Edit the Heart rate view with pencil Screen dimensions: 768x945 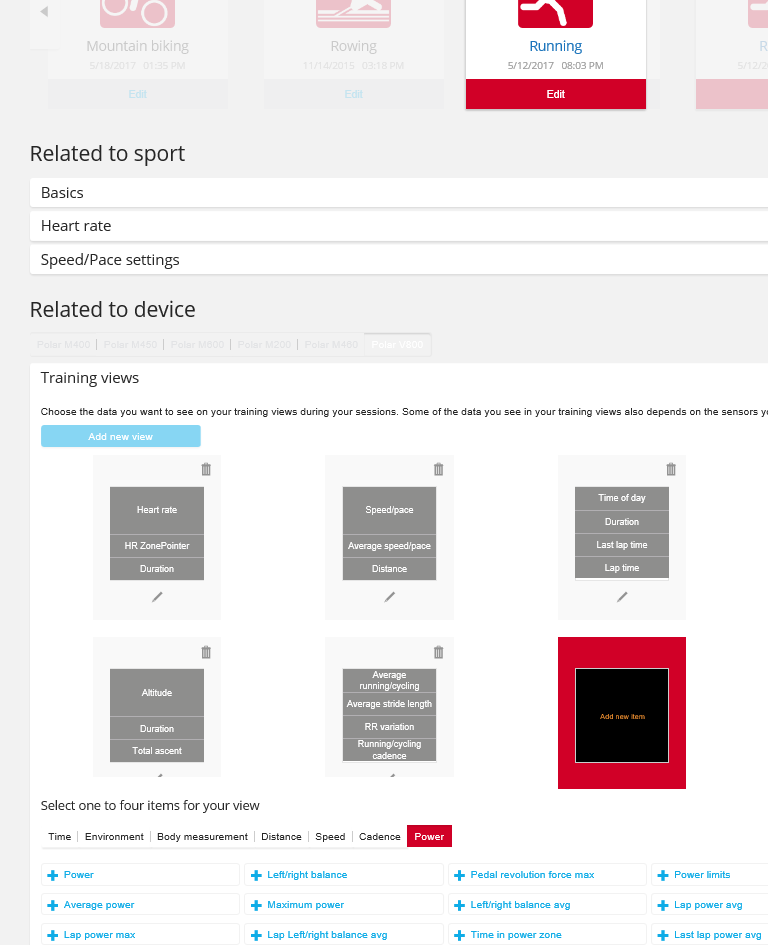tap(157, 597)
